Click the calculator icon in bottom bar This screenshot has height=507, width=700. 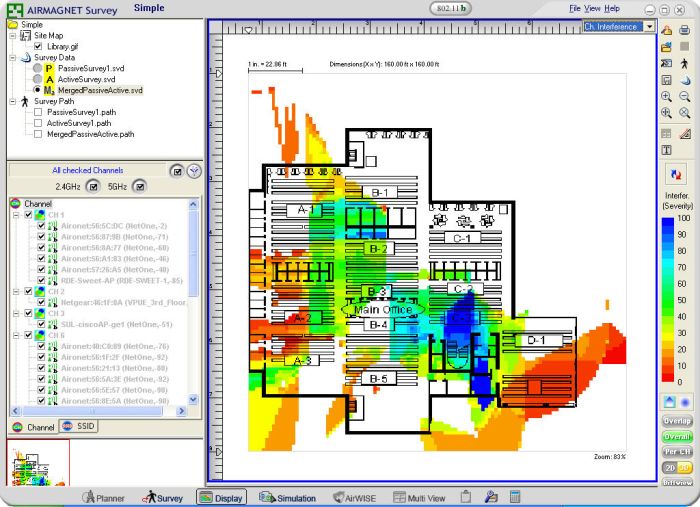tap(515, 497)
